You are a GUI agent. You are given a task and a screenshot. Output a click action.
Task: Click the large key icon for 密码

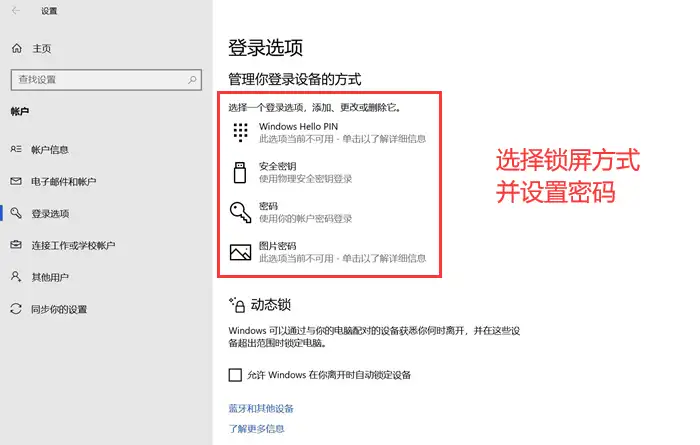pos(240,212)
